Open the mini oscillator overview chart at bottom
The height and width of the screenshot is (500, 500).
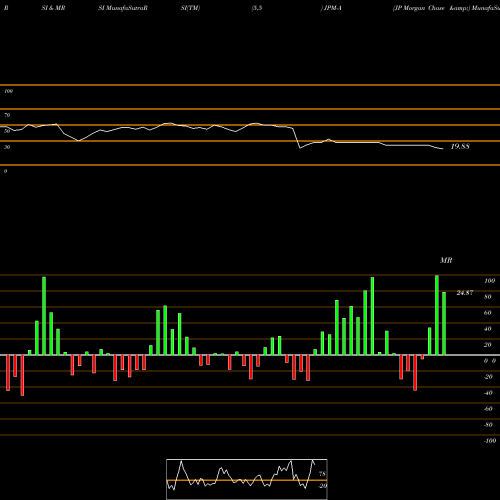click(247, 479)
